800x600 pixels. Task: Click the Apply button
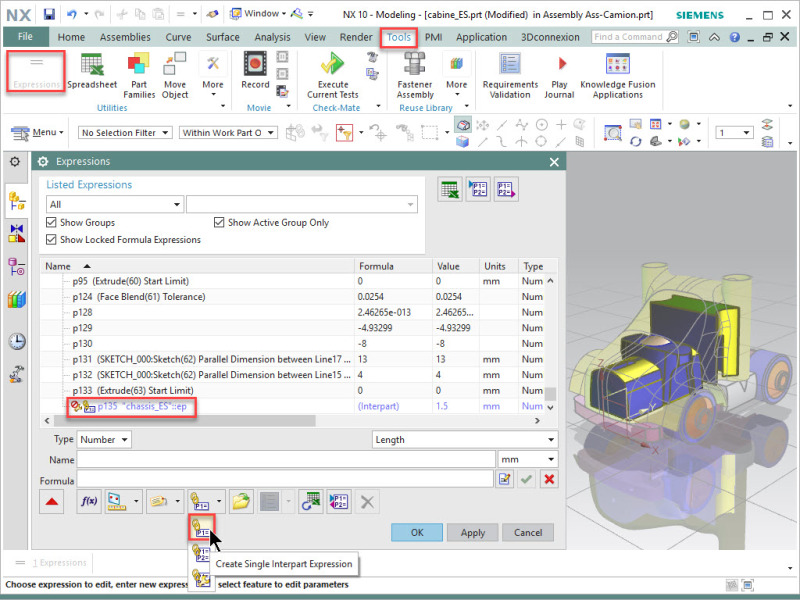click(472, 532)
